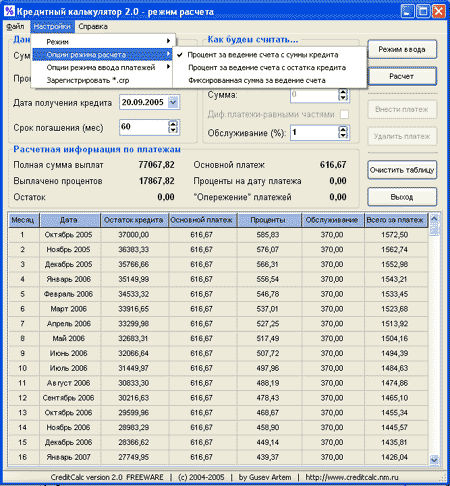Open the Справка menu
Image resolution: width=450 pixels, height=486 pixels.
point(93,26)
